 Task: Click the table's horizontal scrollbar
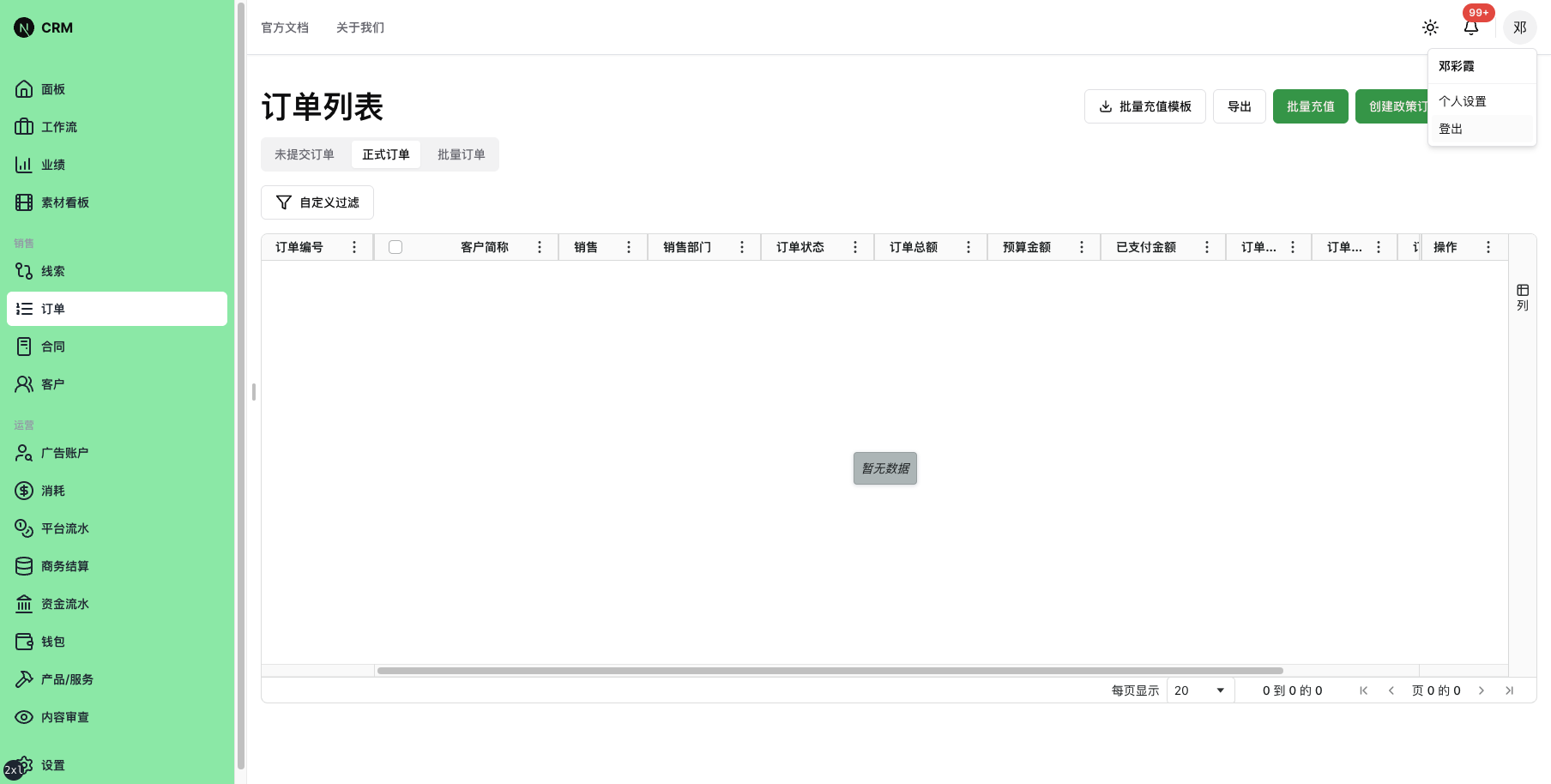[830, 671]
